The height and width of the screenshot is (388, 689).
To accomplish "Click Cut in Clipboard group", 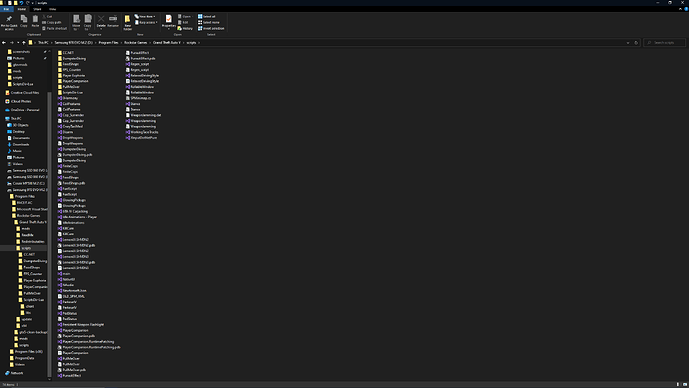I will [47, 16].
